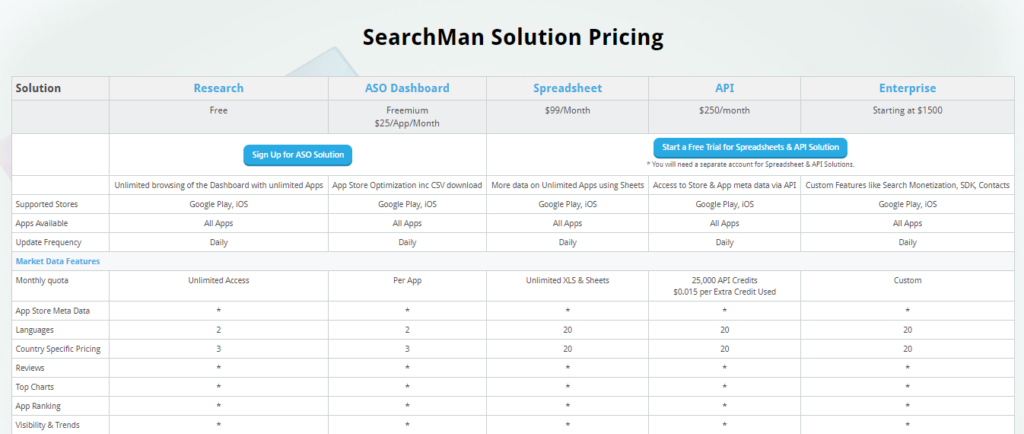Select the Solution column header
The image size is (1024, 434).
click(x=39, y=88)
